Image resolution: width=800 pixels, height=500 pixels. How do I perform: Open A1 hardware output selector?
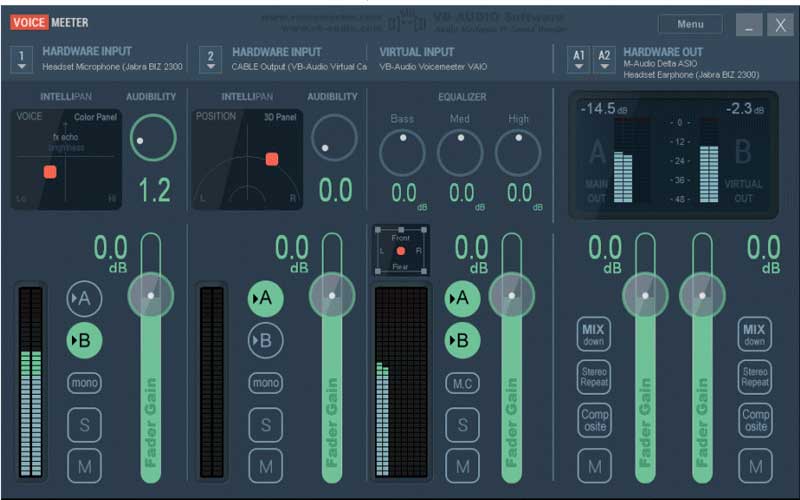[x=579, y=60]
